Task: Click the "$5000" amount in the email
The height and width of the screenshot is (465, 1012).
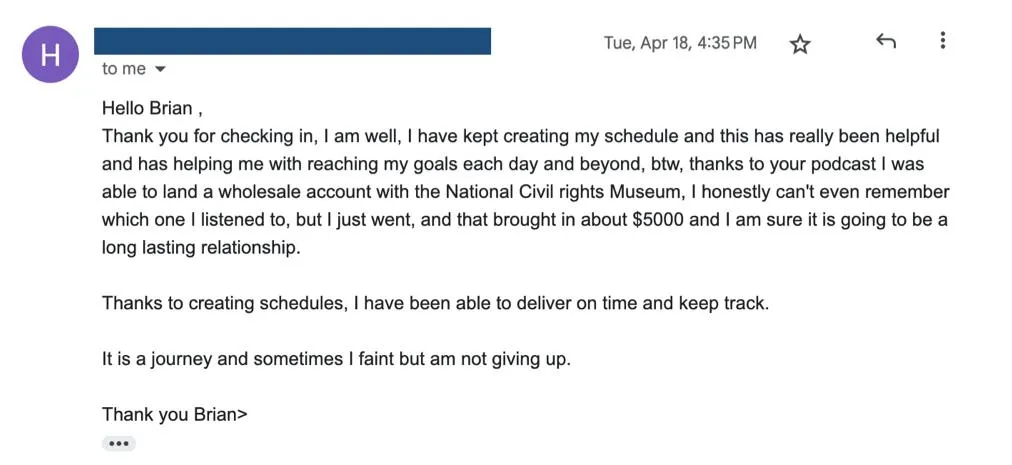Action: coord(659,220)
